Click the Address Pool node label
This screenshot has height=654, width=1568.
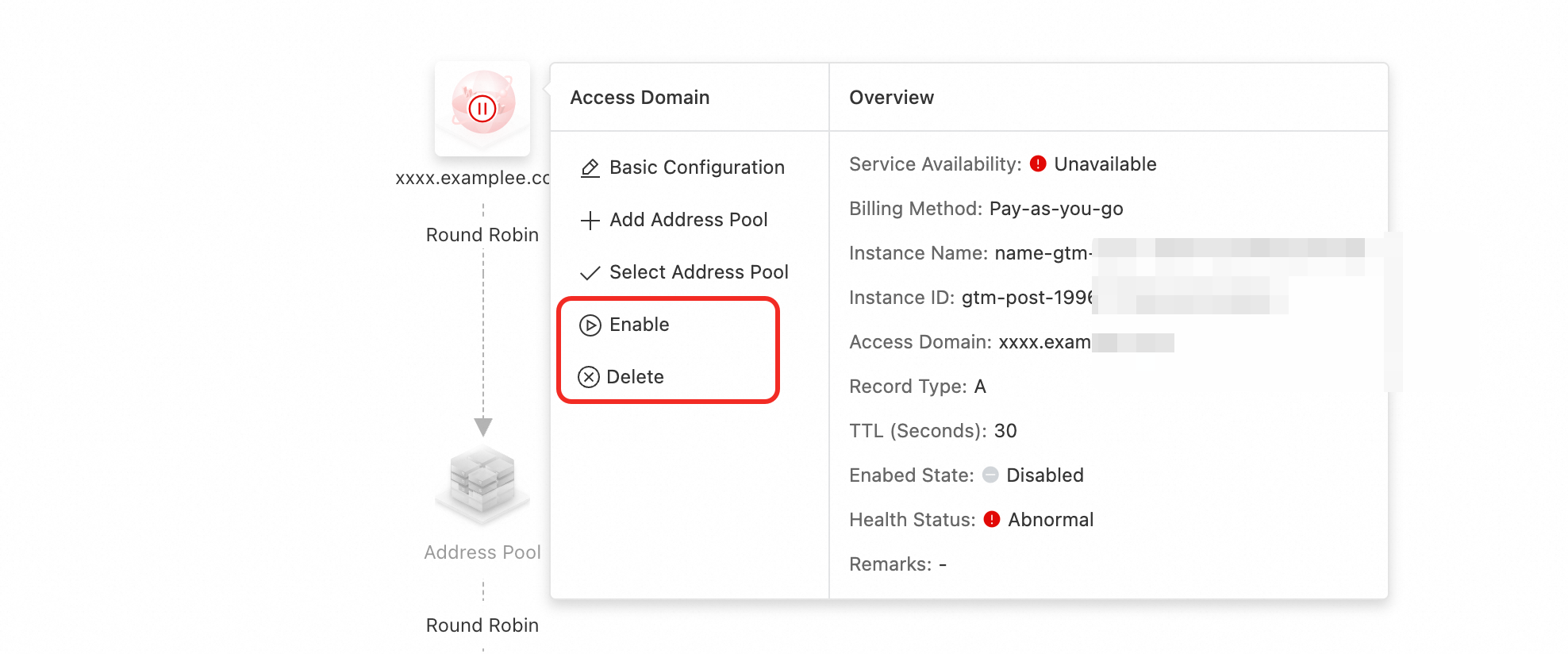tap(482, 552)
